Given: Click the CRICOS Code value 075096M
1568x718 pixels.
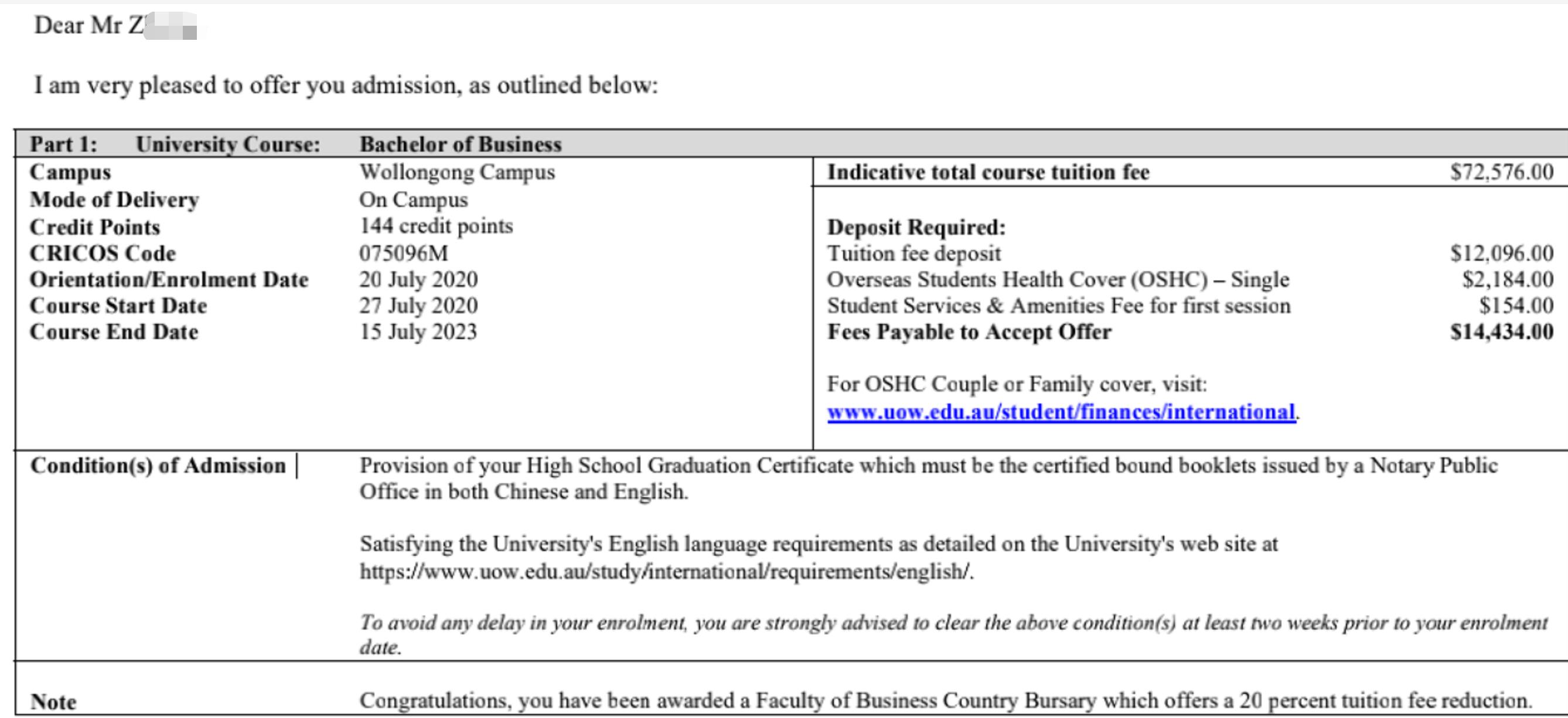Looking at the screenshot, I should coord(403,253).
